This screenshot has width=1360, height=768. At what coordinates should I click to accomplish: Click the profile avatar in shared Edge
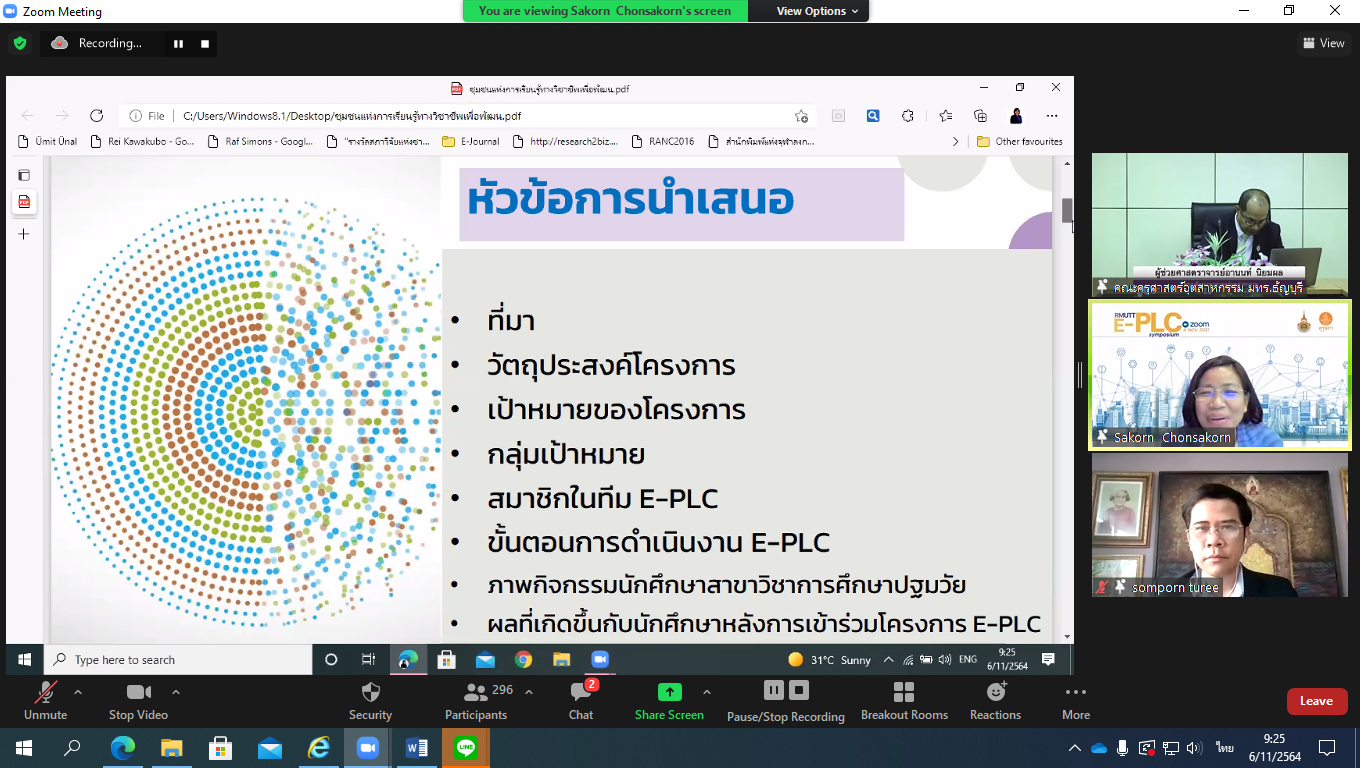[x=1016, y=116]
